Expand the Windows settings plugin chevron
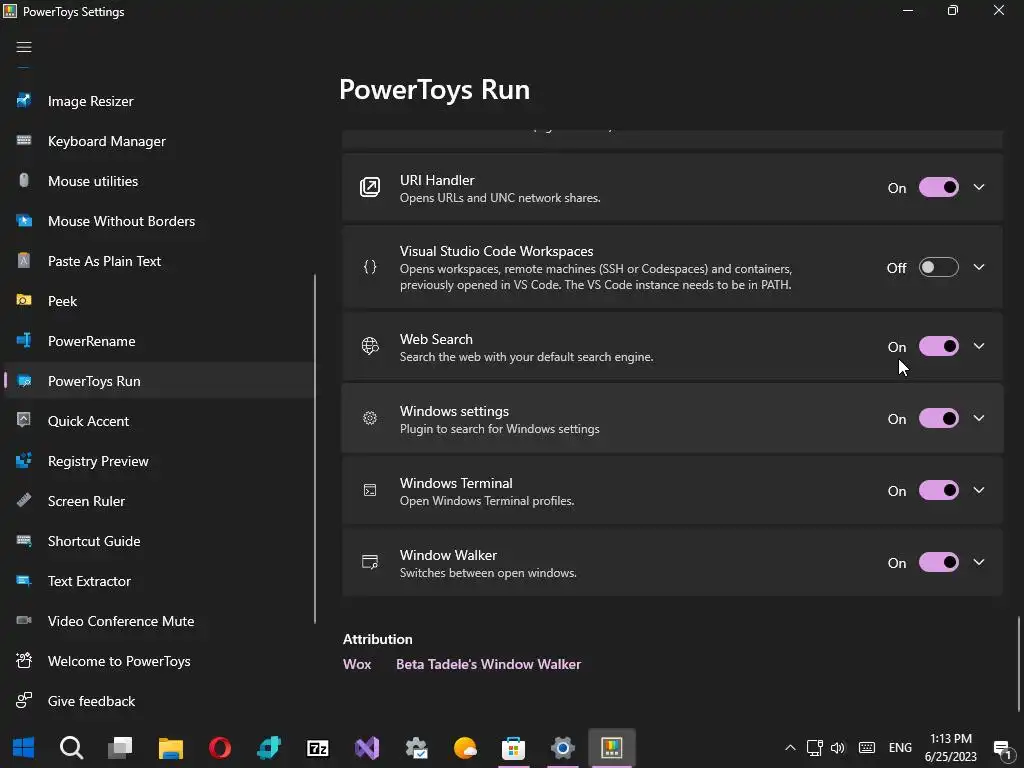Image resolution: width=1024 pixels, height=768 pixels. (979, 418)
